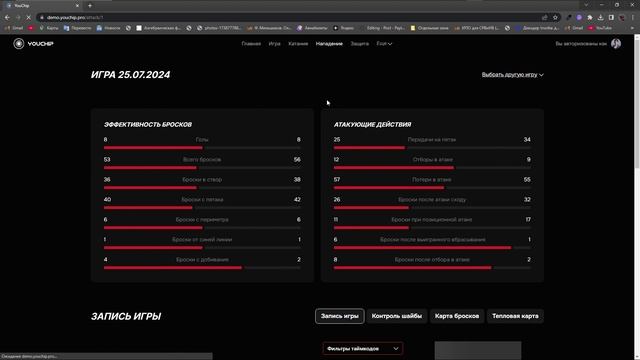The height and width of the screenshot is (360, 640).
Task: Open the YouTube bookmark
Action: (x=600, y=28)
